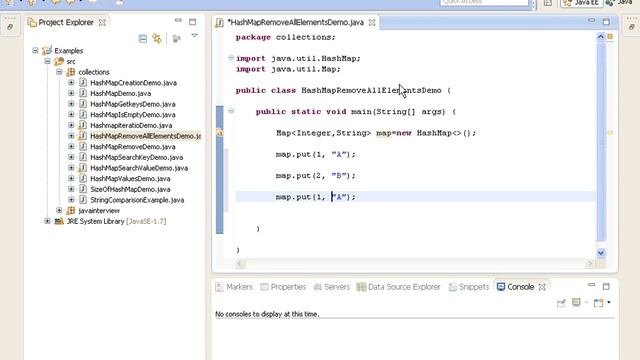Click the warning marker beside the Map declaration
This screenshot has height=360, width=640.
(x=220, y=132)
